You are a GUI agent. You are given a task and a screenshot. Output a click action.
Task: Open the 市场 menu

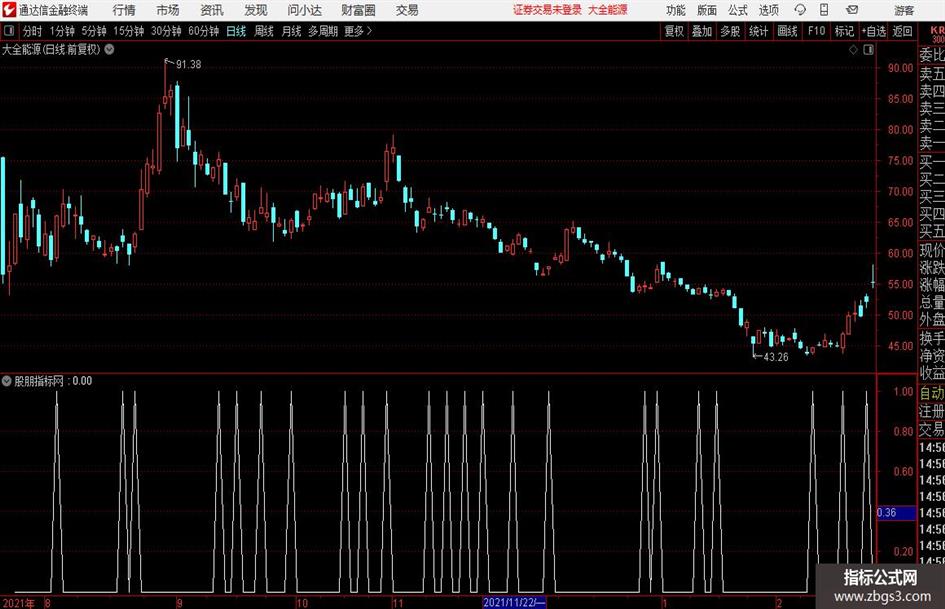[168, 10]
